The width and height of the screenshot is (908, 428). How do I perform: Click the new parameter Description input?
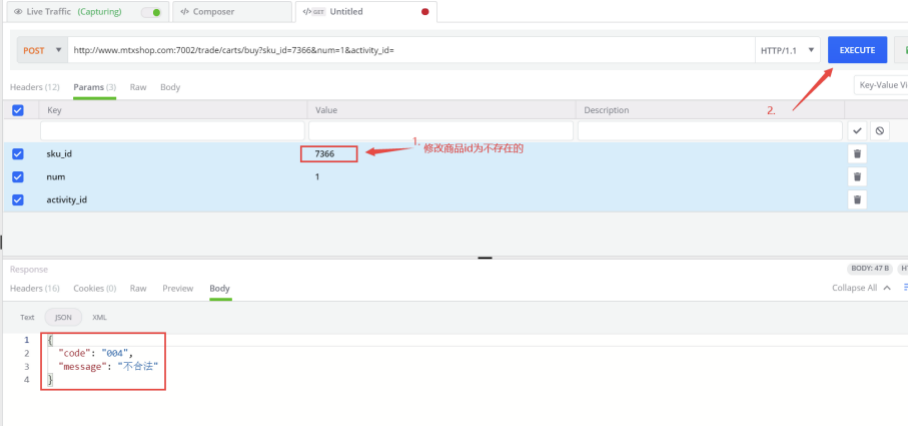coord(710,131)
